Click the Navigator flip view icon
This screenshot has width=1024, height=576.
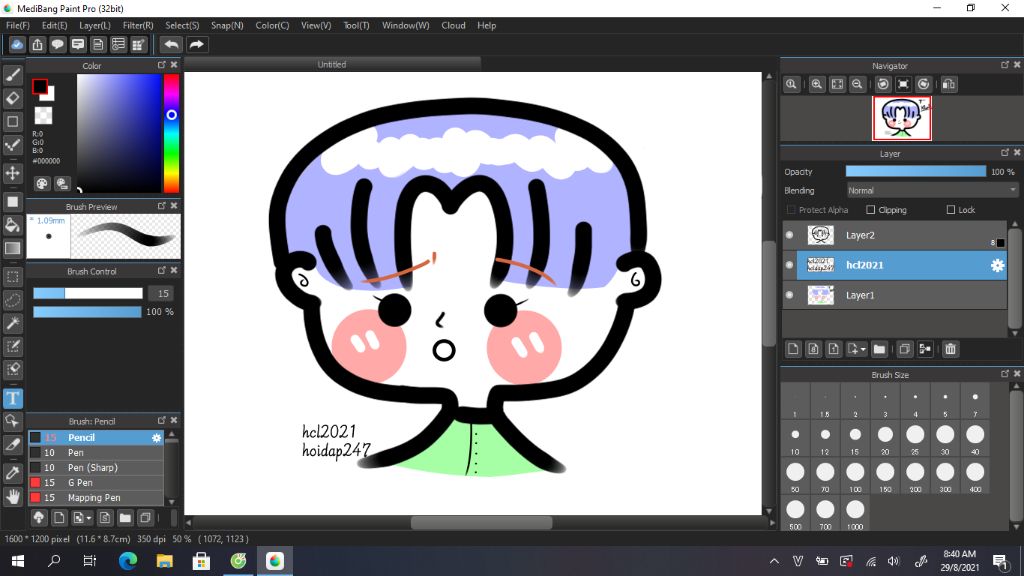pos(949,84)
